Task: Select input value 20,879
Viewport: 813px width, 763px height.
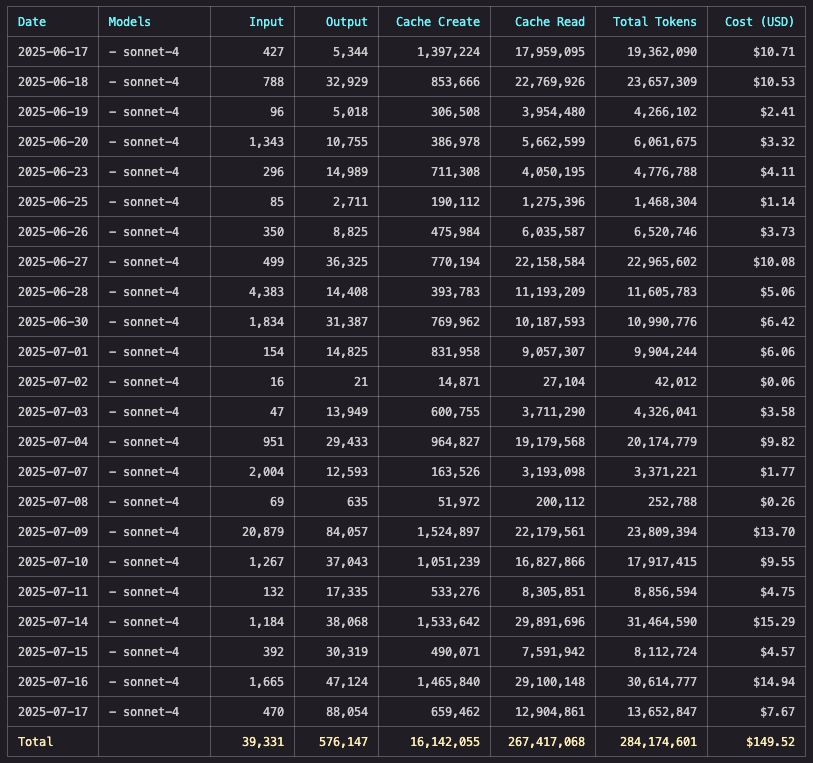Action: pos(262,533)
